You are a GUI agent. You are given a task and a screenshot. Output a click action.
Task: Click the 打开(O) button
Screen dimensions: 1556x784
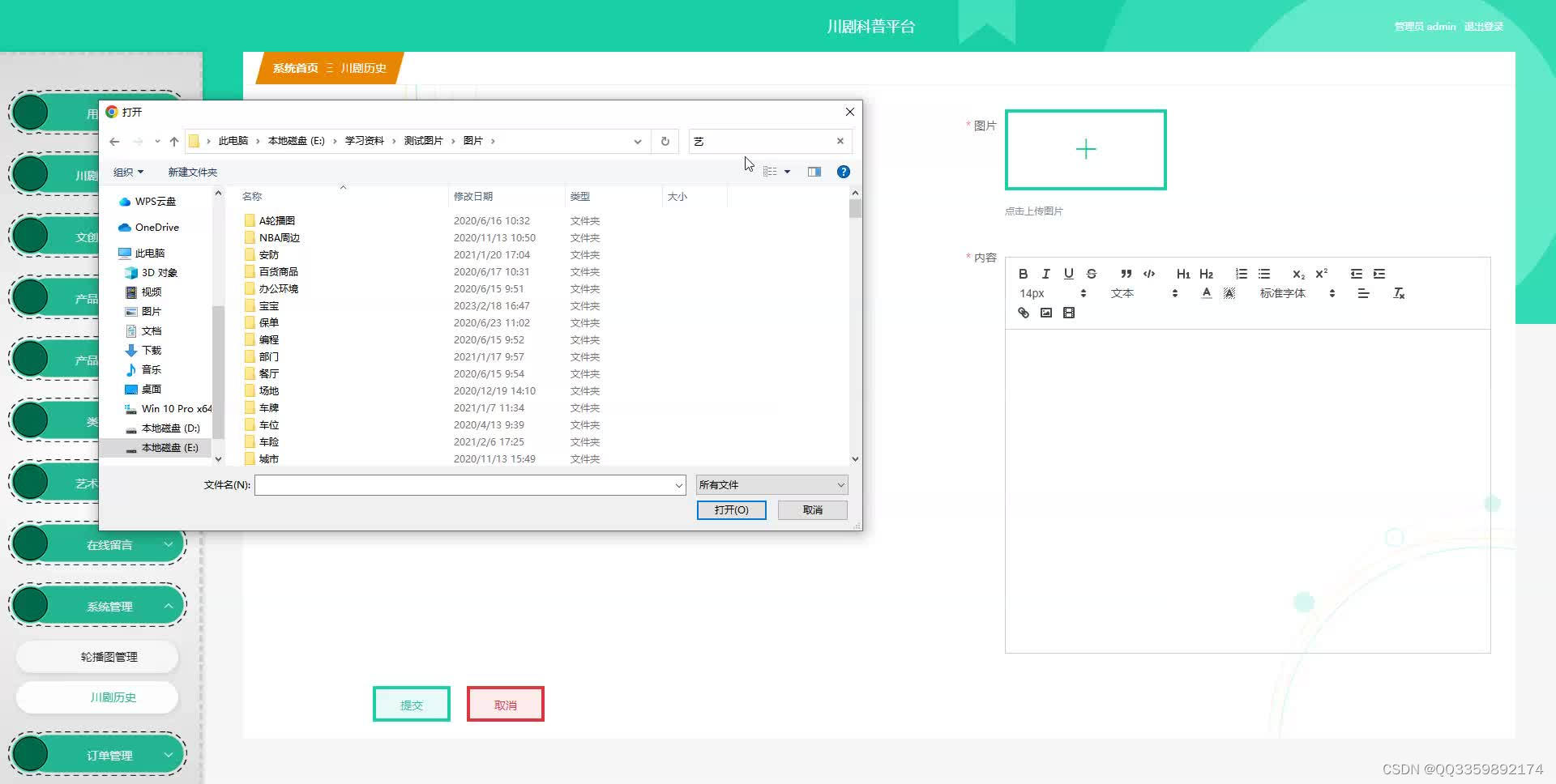pos(731,509)
